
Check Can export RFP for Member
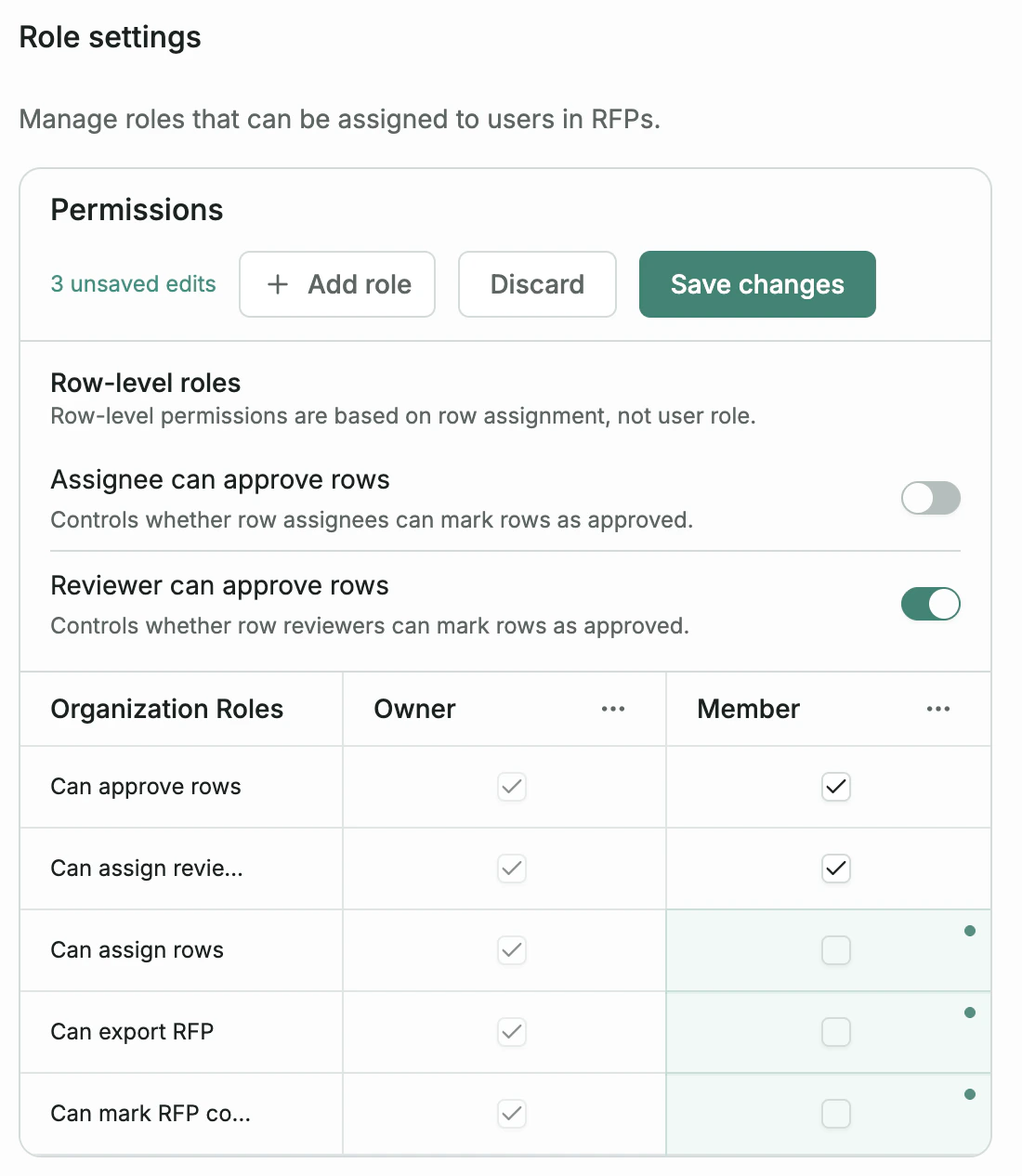click(835, 1032)
